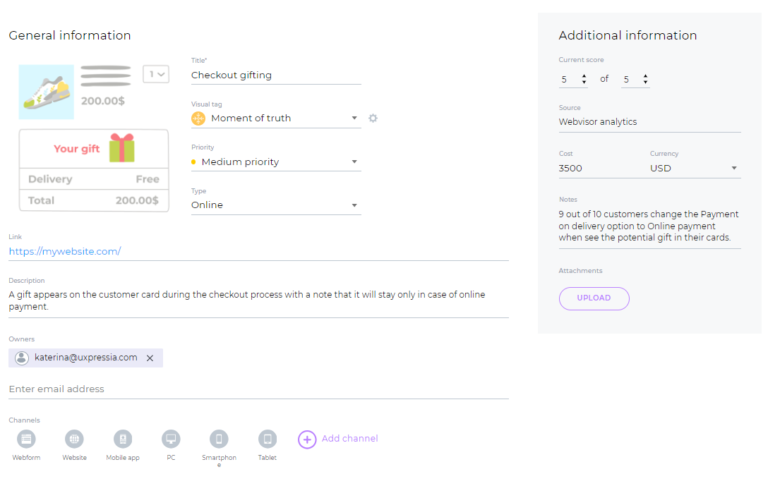Click the Add channel plus button
Screen dimensions: 768x486
point(307,439)
